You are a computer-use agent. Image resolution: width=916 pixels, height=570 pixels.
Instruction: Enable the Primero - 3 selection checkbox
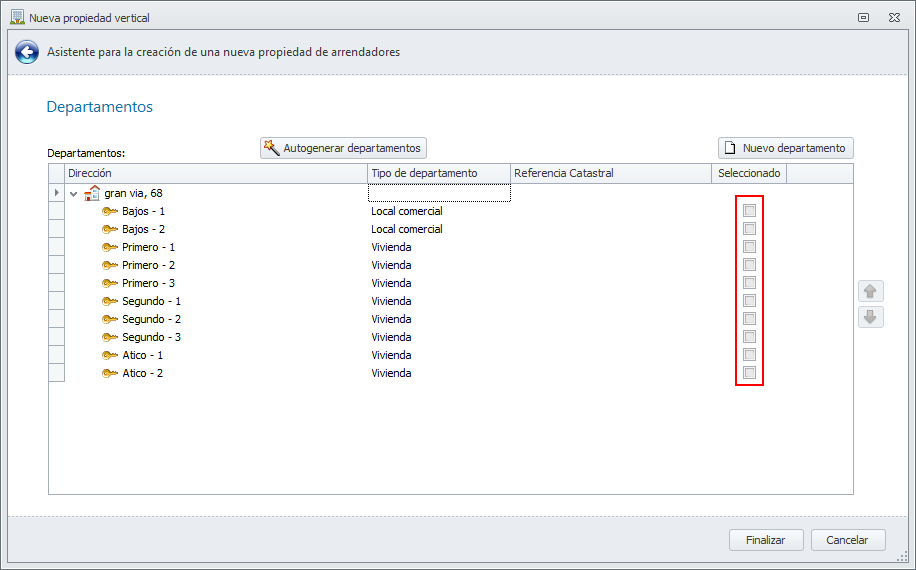point(750,283)
